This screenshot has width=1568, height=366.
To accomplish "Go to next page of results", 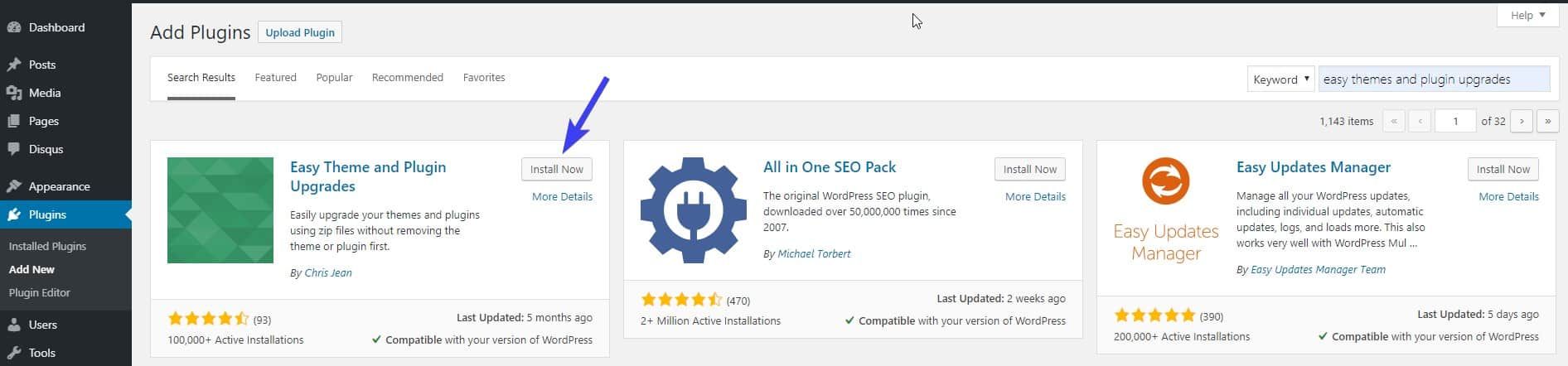I will point(1521,121).
